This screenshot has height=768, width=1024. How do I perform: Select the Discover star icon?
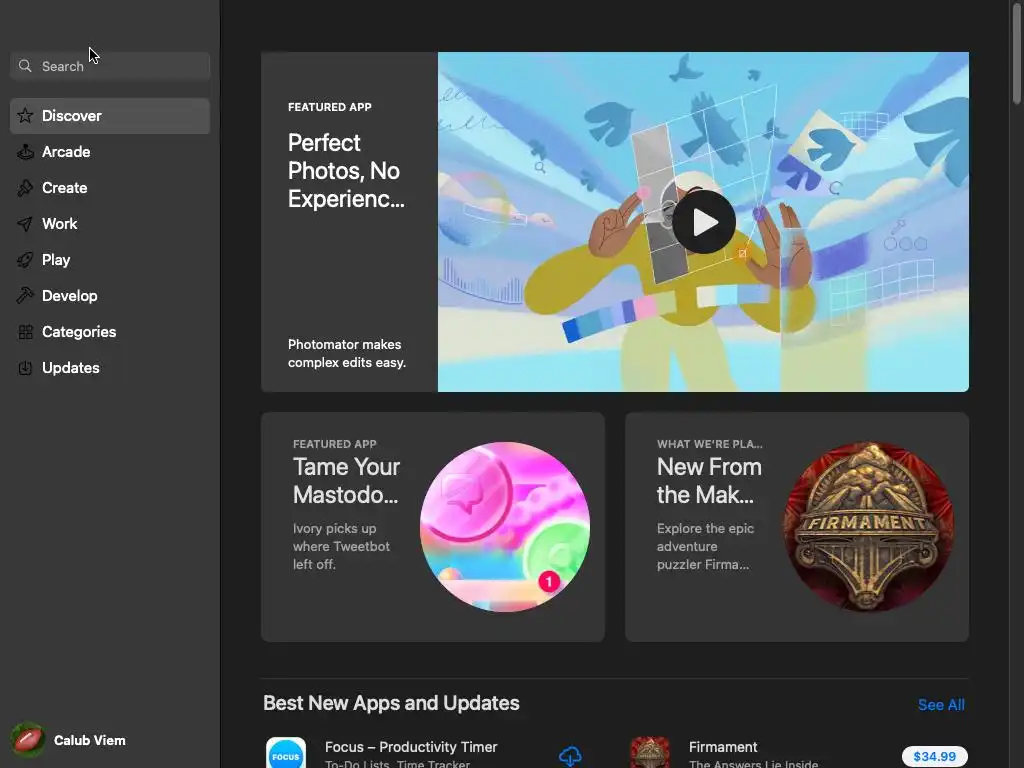(25, 116)
